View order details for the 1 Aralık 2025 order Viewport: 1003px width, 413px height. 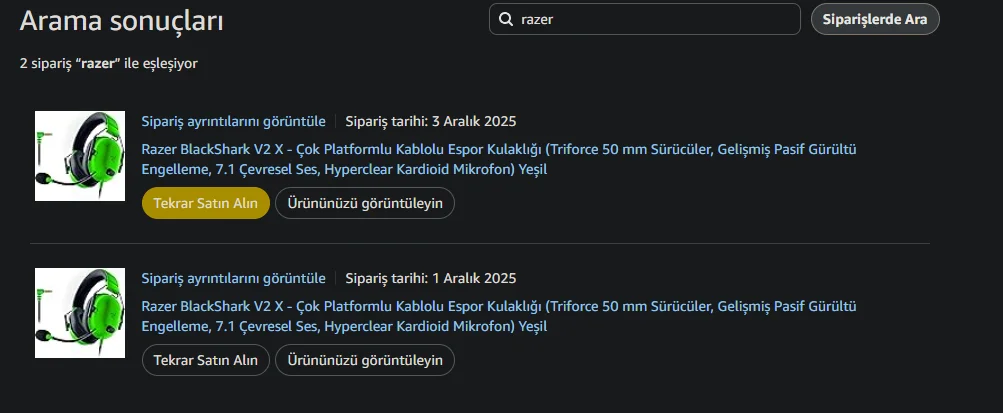(234, 278)
